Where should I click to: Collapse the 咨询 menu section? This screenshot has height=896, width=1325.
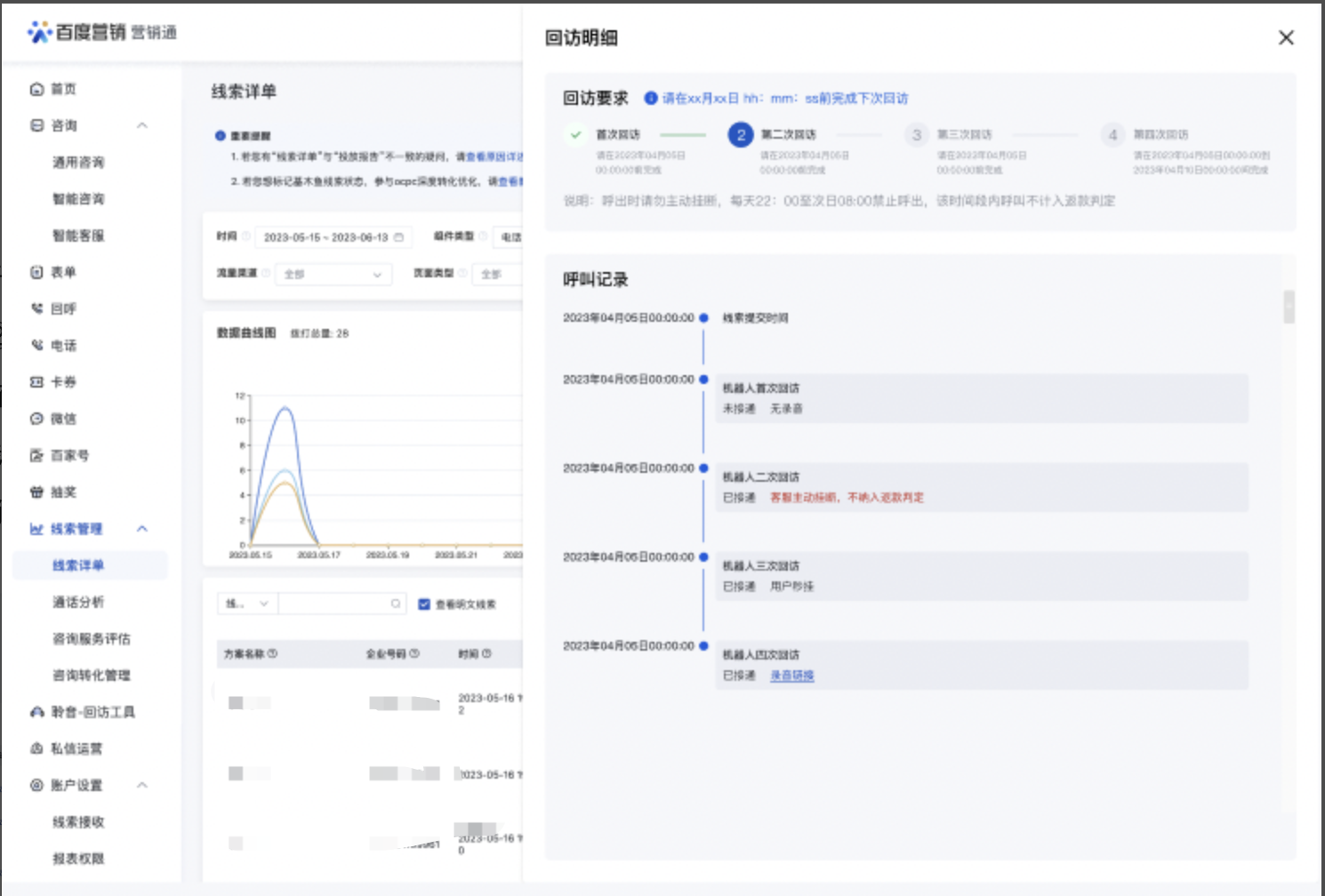coord(142,125)
